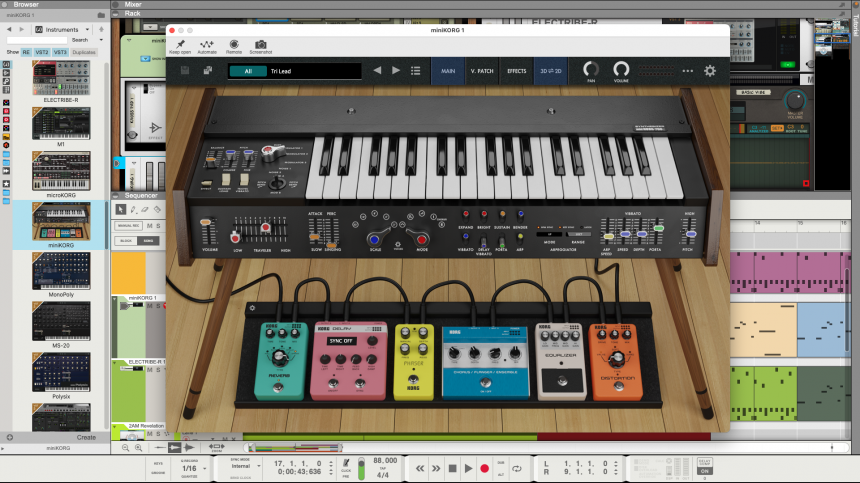Click the copy preset icon beside save
The height and width of the screenshot is (483, 860).
tap(207, 71)
